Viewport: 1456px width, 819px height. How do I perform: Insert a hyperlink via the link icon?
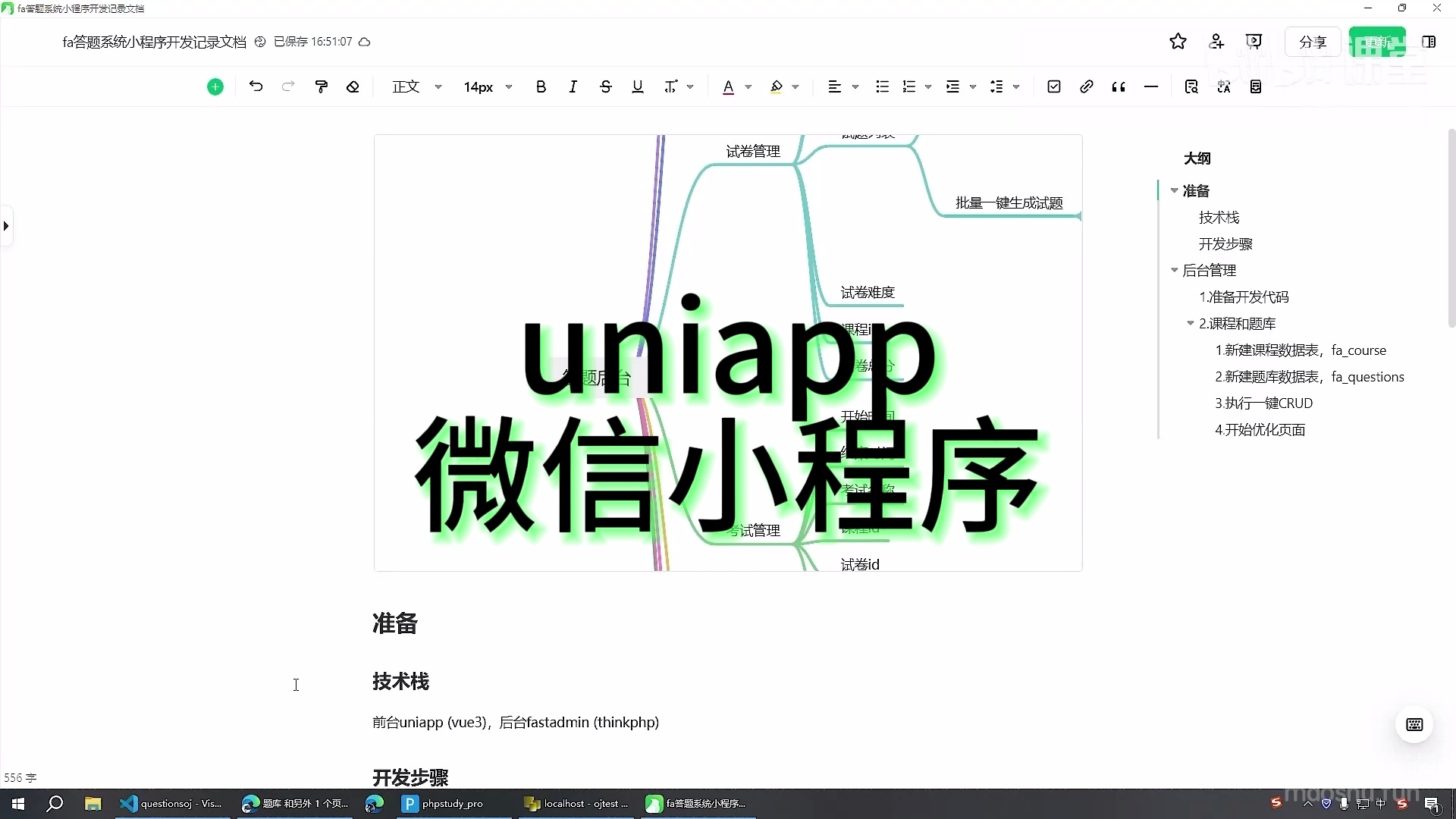click(x=1086, y=86)
